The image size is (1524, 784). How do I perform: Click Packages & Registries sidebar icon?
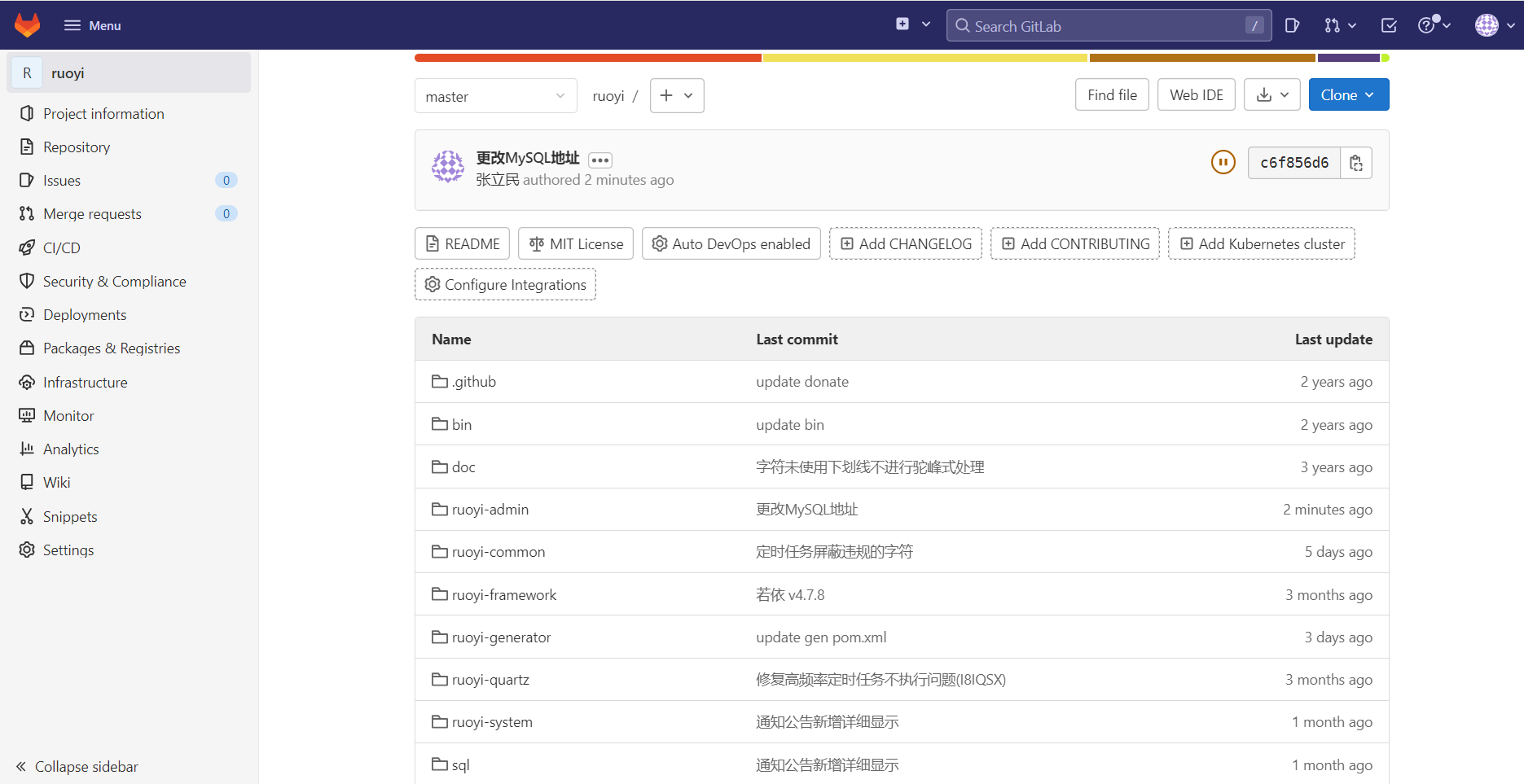(27, 348)
